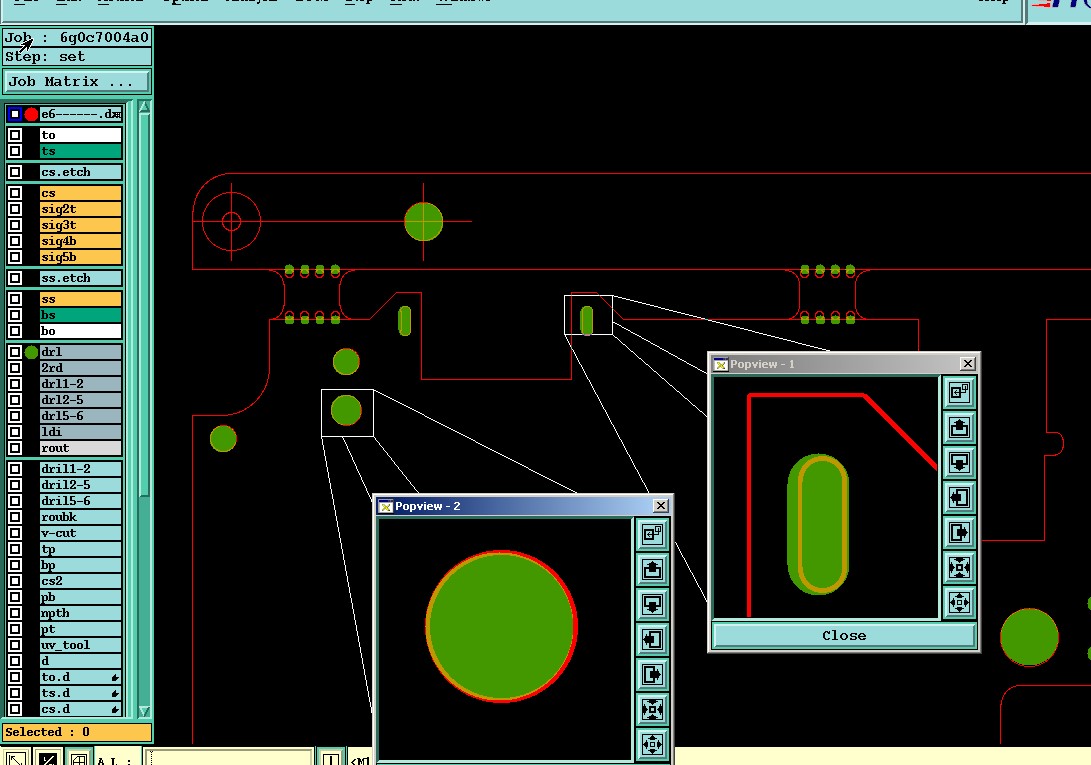
Task: Click Job: 6g0c7004a0 label
Action: tap(77, 38)
